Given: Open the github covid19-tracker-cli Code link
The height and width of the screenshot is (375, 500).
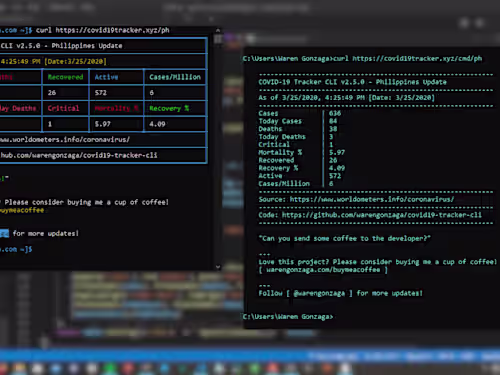Looking at the screenshot, I should tap(382, 215).
